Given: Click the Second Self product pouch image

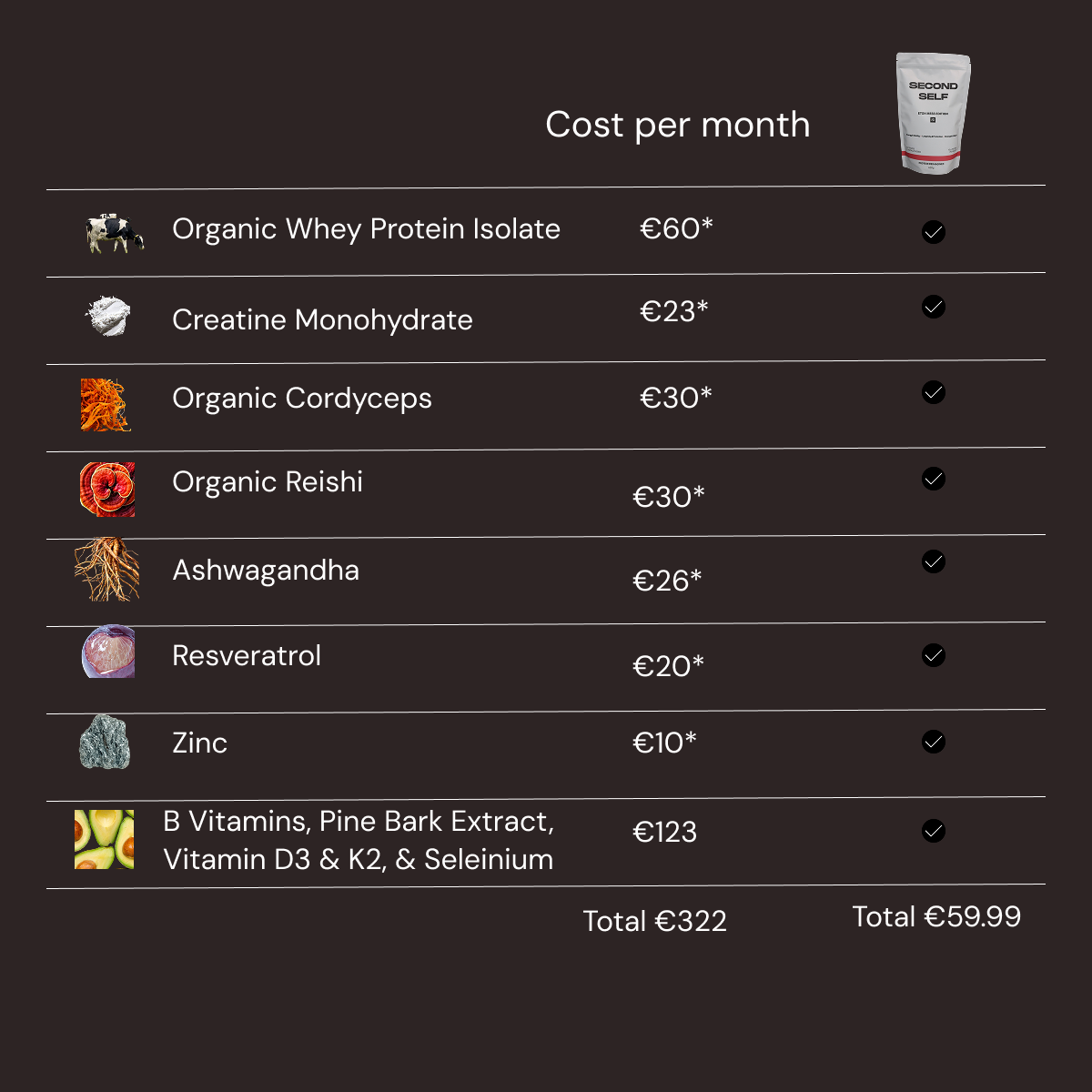Looking at the screenshot, I should tap(933, 113).
